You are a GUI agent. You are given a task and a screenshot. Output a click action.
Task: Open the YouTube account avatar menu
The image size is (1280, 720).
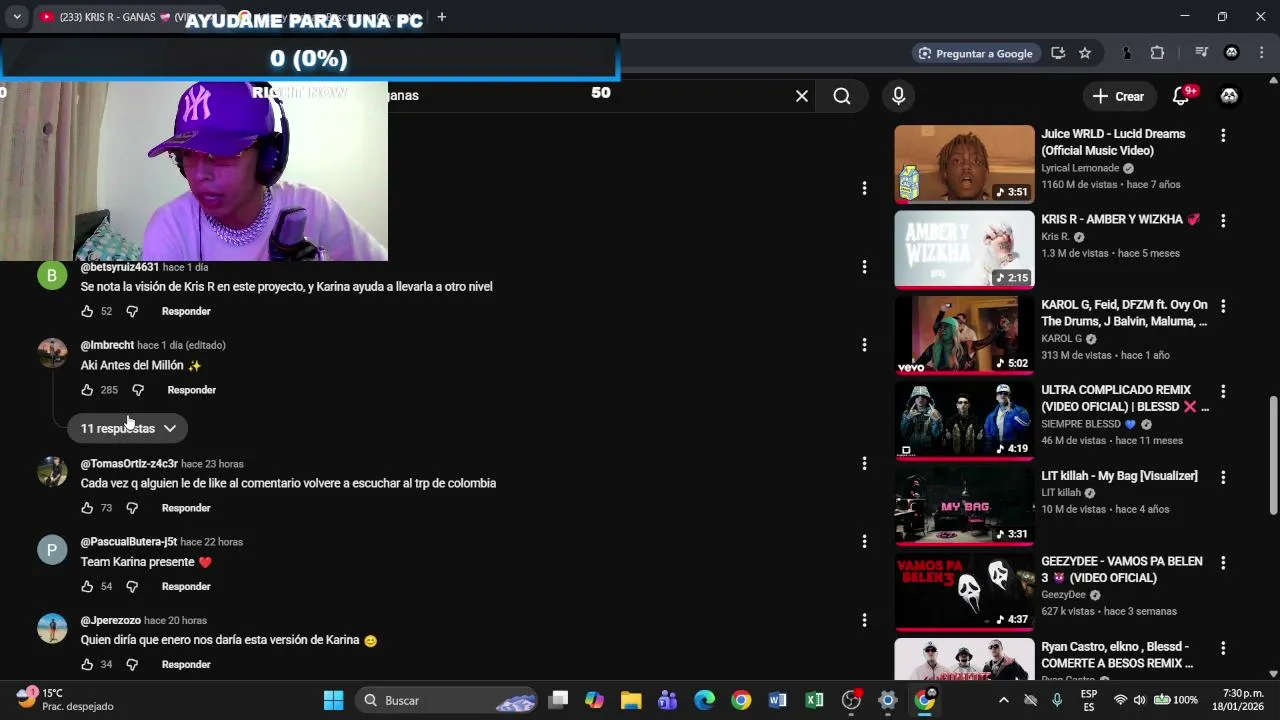pos(1229,96)
